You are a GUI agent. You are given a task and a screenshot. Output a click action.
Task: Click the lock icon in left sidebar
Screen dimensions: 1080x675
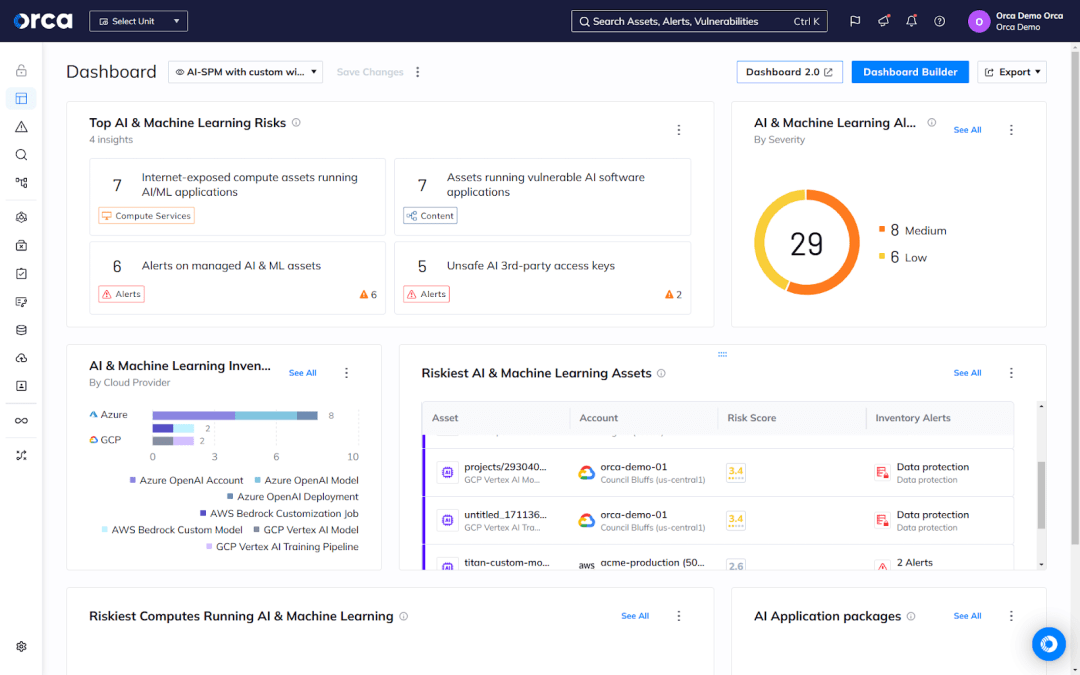point(21,70)
